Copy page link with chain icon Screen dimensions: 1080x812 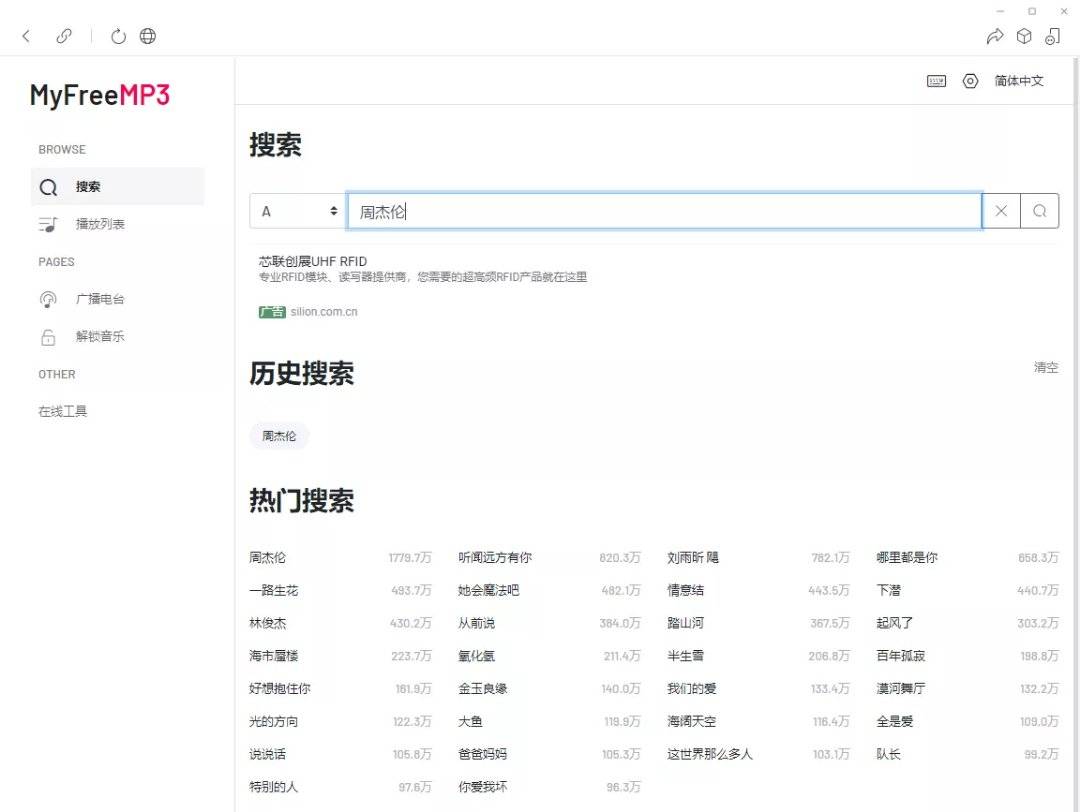(x=64, y=36)
